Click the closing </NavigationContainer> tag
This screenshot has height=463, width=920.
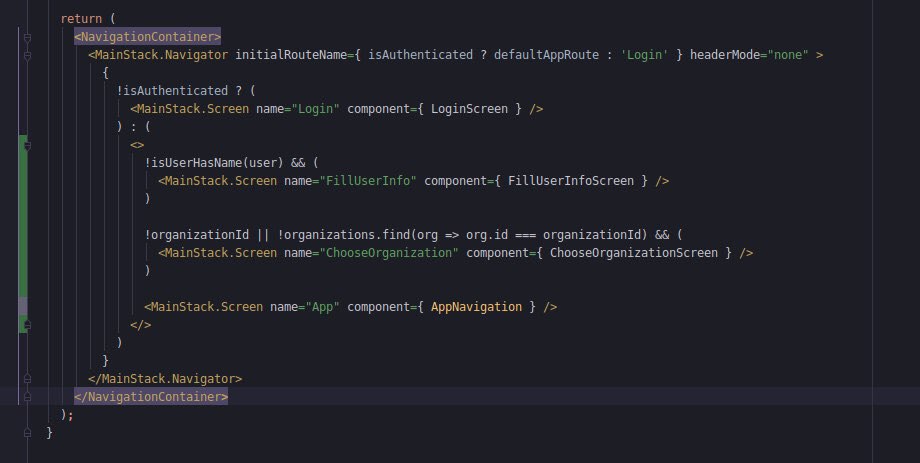pos(151,397)
